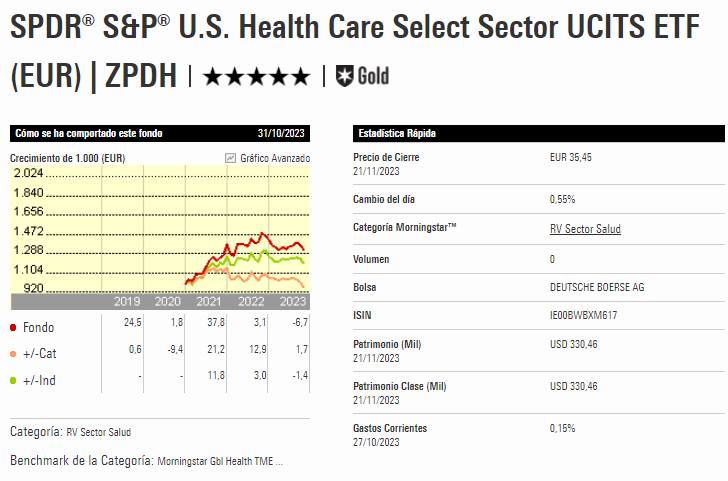Click the DEUTSCHE BOERSE AG exchange value
The height and width of the screenshot is (481, 728).
pos(597,288)
